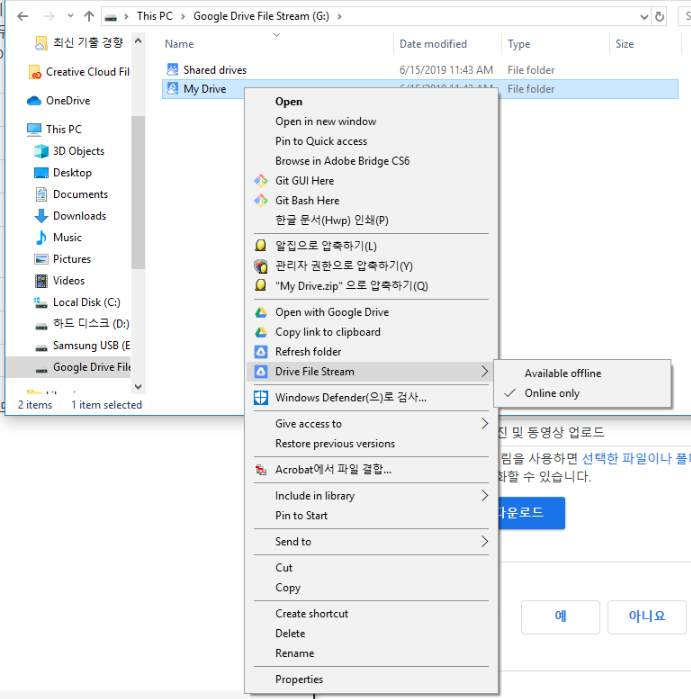Click the 예 (Yes) button

pyautogui.click(x=560, y=617)
